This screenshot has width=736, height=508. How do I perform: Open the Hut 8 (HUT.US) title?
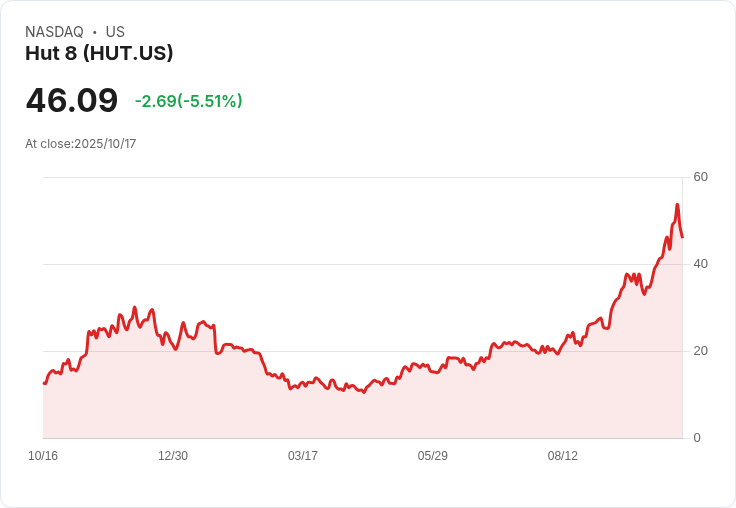click(99, 53)
